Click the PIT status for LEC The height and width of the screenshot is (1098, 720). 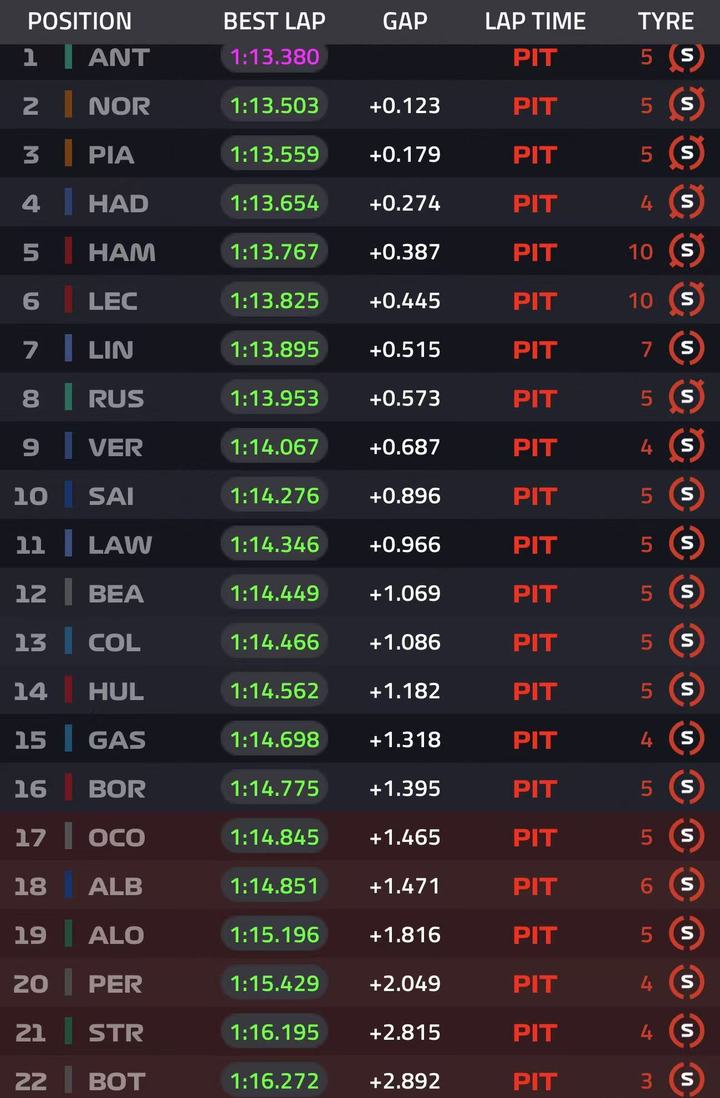coord(535,301)
